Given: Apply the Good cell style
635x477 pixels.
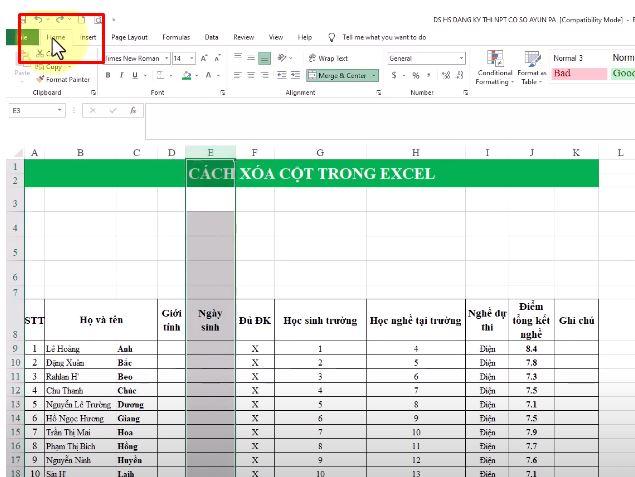Looking at the screenshot, I should click(x=622, y=73).
